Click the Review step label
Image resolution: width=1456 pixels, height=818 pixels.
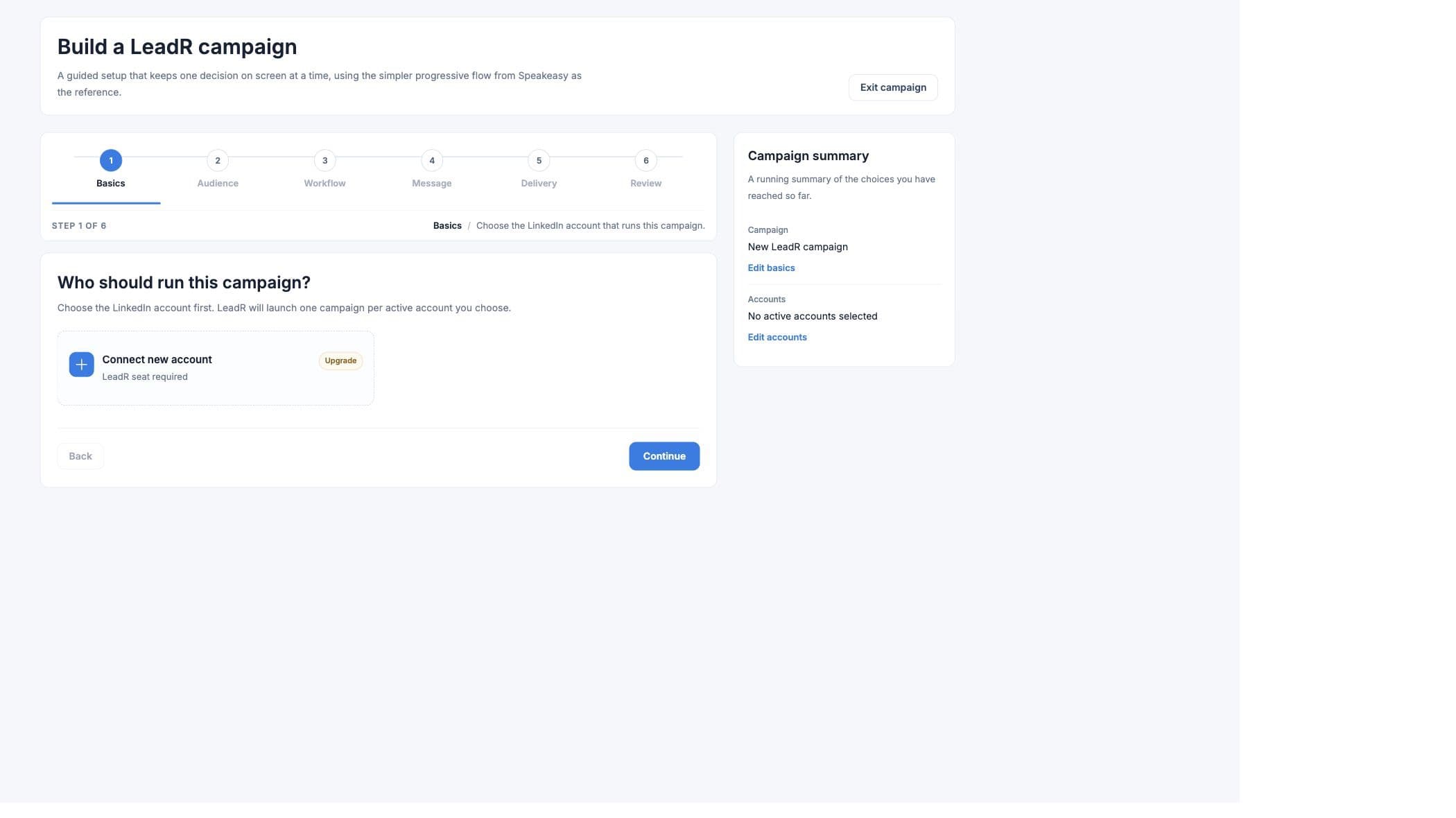pos(645,183)
